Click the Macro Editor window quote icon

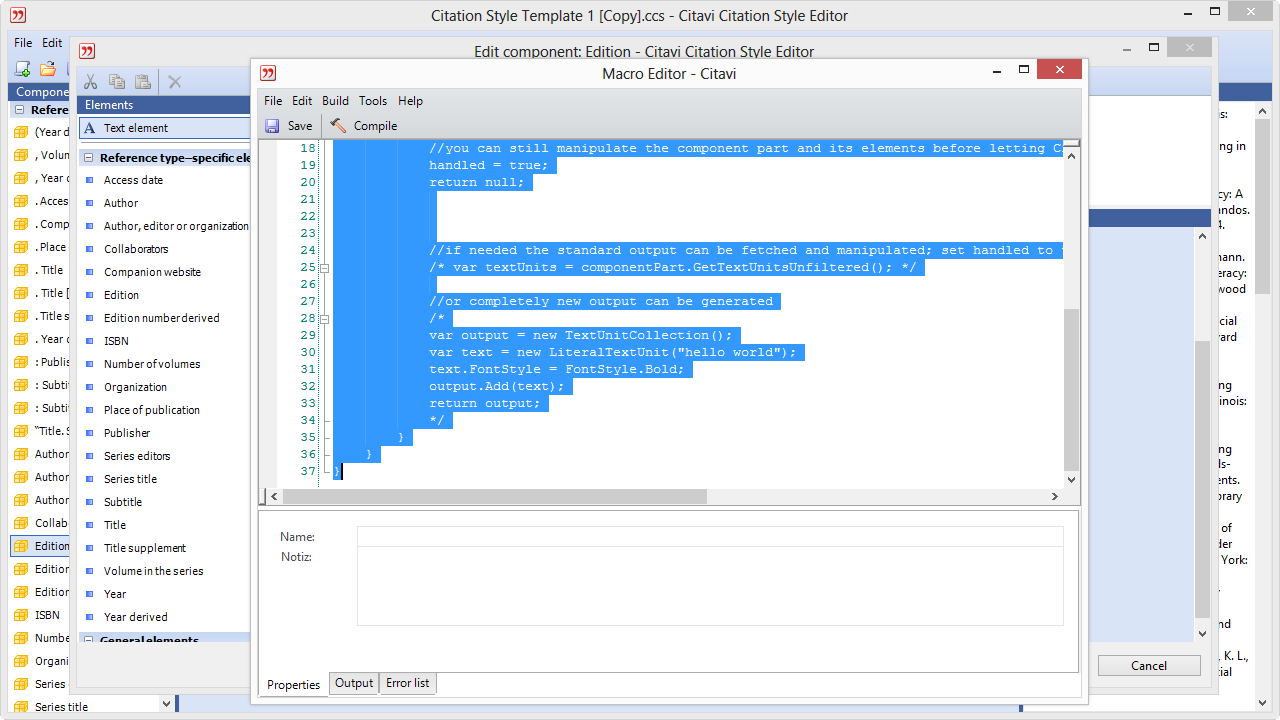[268, 73]
